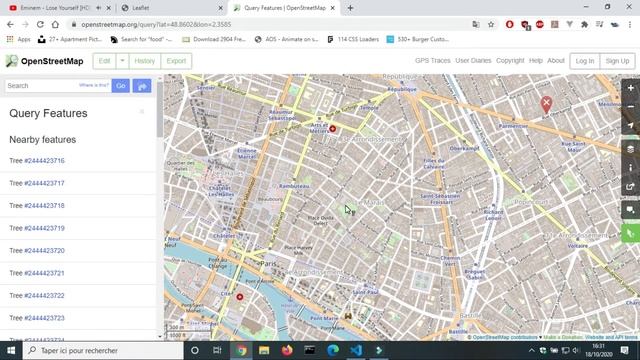The image size is (640, 360).
Task: Open GPS Traces page
Action: coord(433,60)
